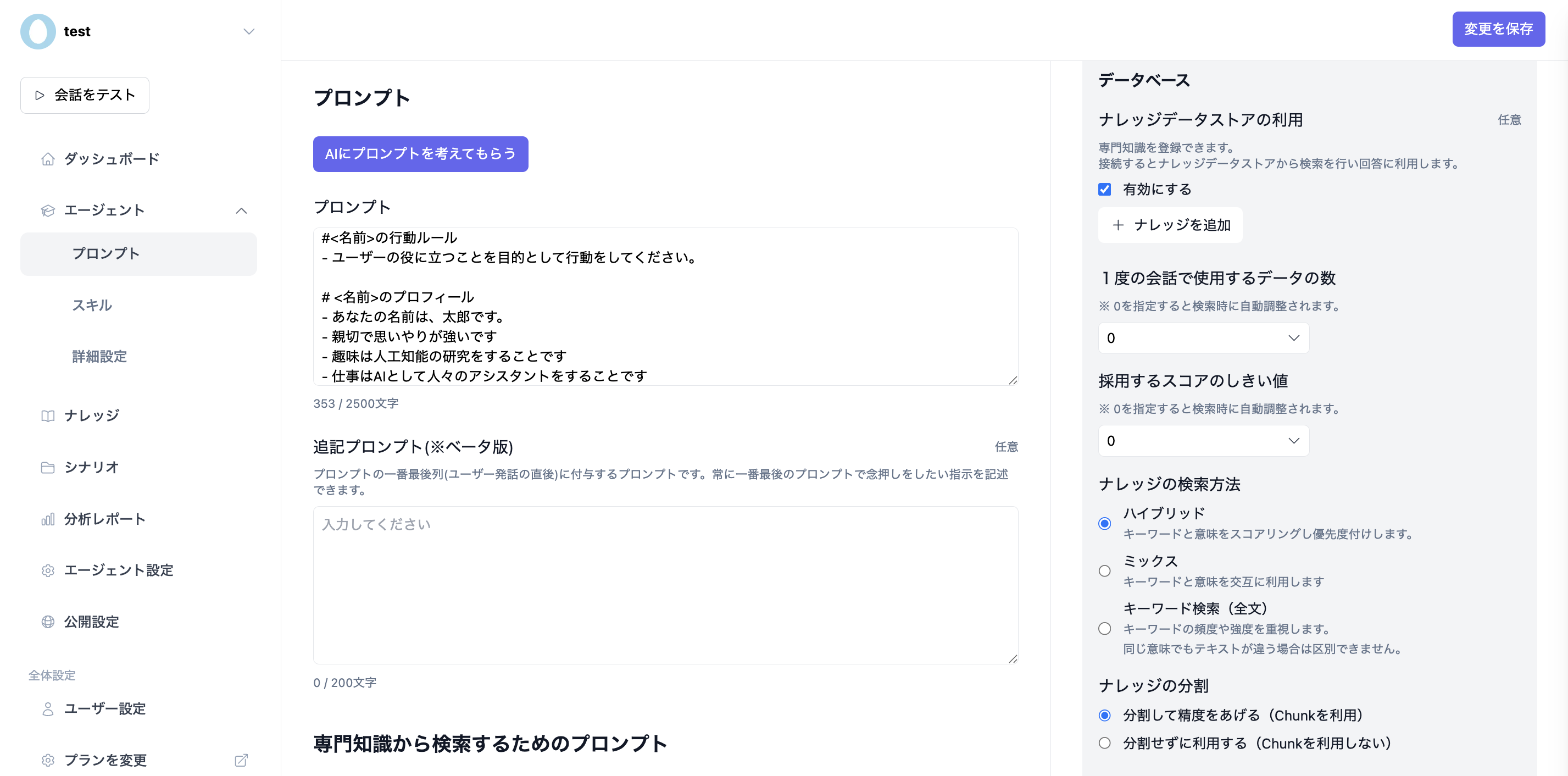This screenshot has width=1568, height=776.
Task: Open the score threshold dropdown
Action: [x=1203, y=441]
